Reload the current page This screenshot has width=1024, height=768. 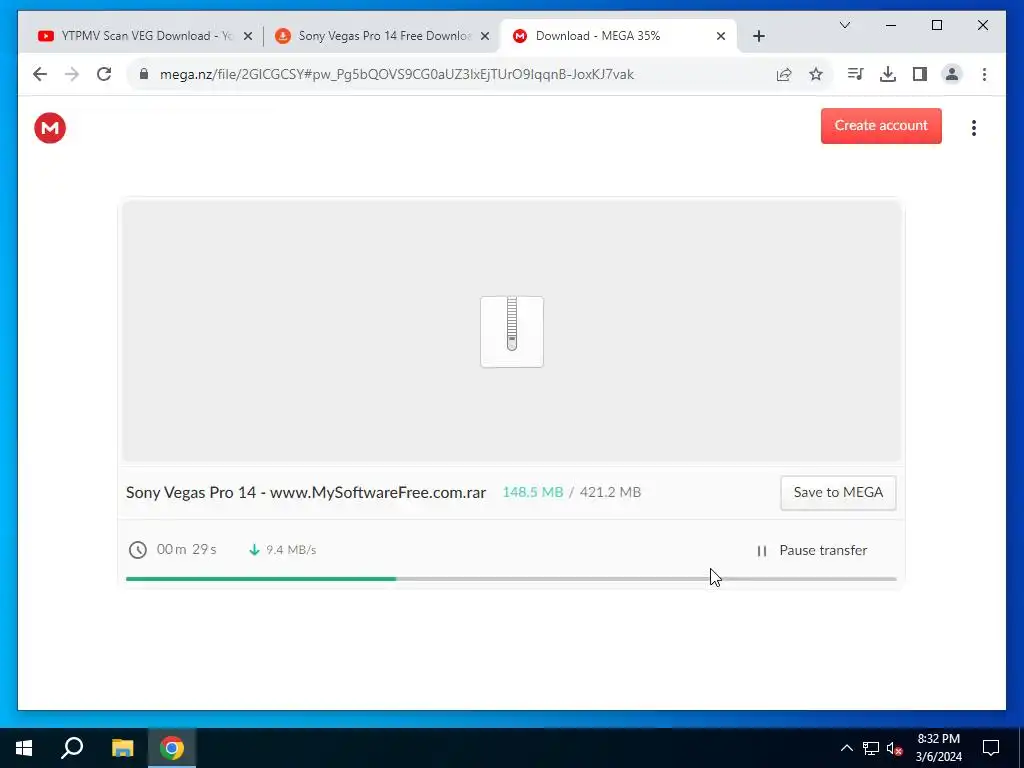104,74
